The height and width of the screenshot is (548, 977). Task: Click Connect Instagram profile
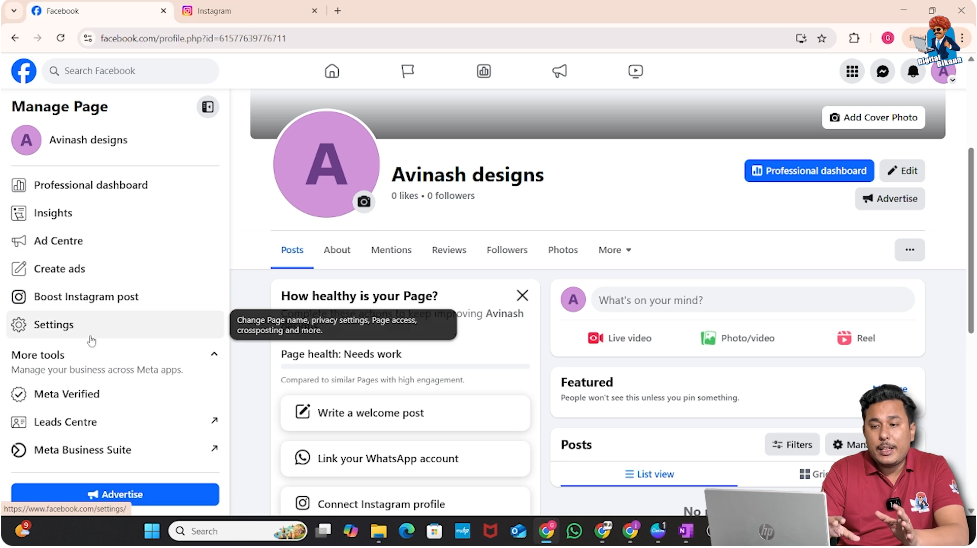point(405,502)
